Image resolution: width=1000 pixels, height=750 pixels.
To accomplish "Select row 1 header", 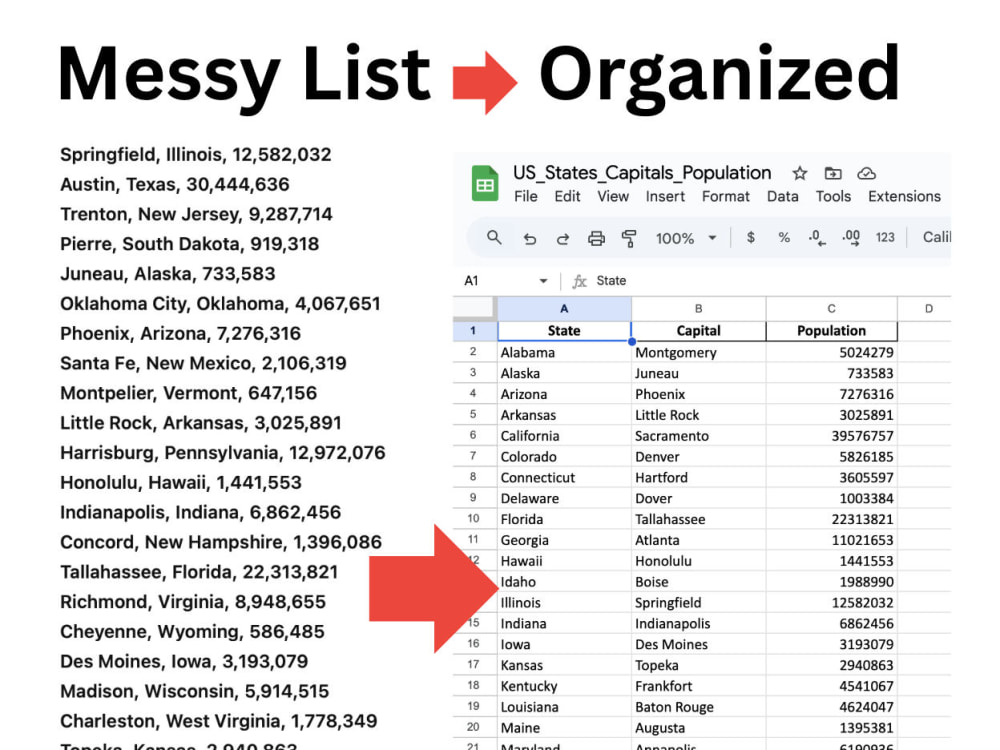I will [x=475, y=330].
